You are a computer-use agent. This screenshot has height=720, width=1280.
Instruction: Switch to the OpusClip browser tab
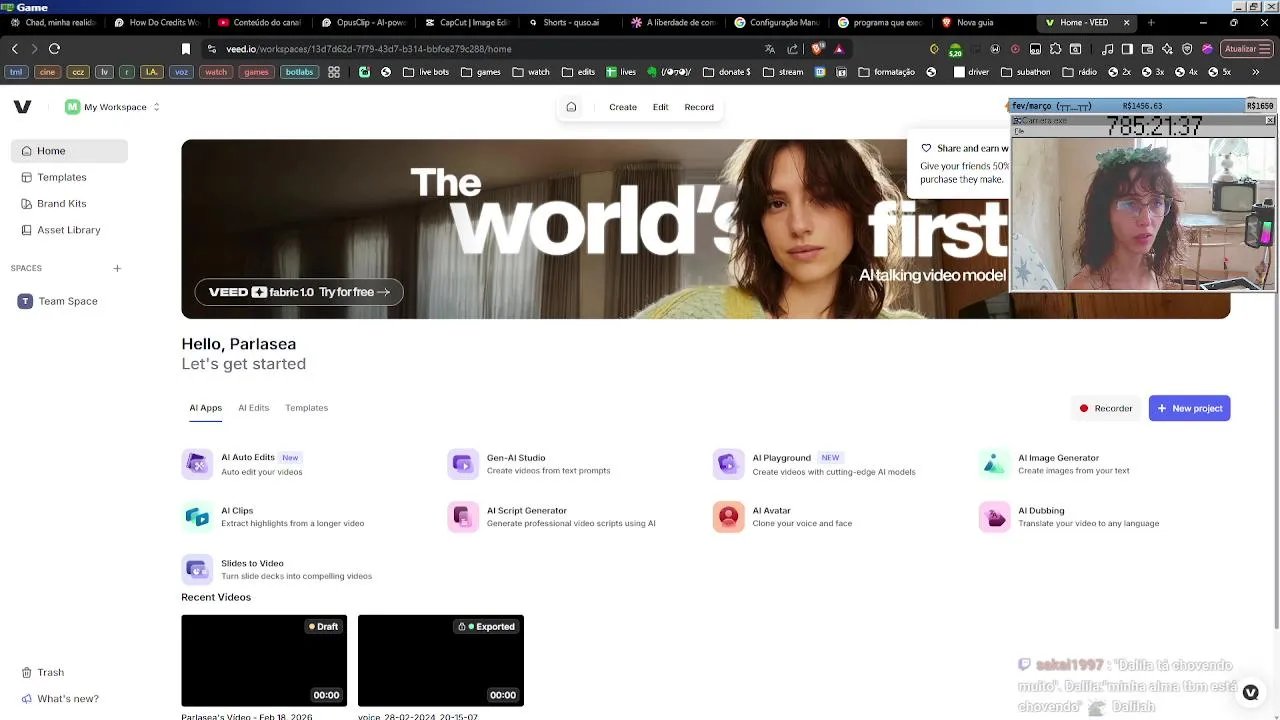364,22
